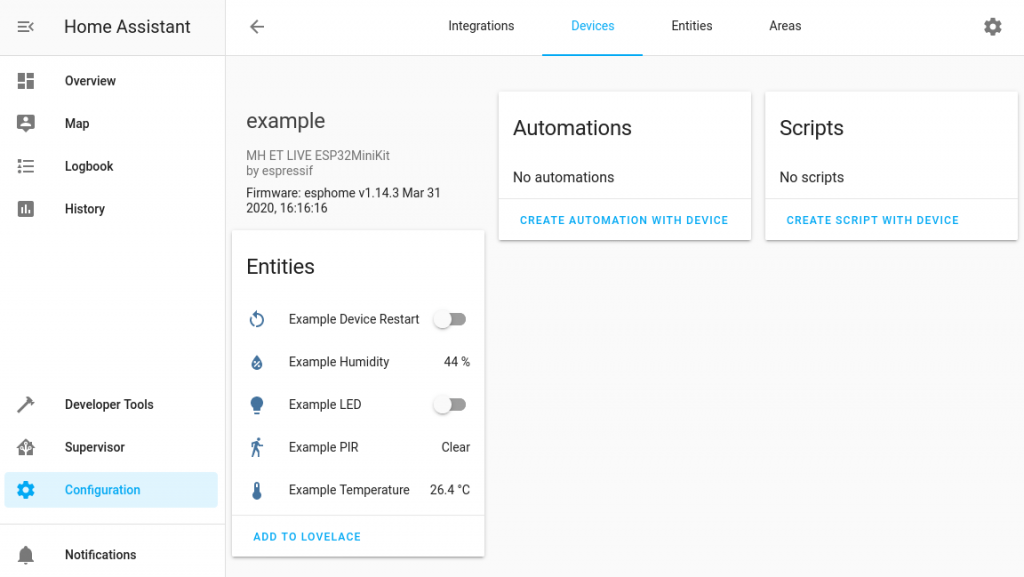Open settings via the top-right gear icon
The image size is (1024, 577).
(992, 27)
